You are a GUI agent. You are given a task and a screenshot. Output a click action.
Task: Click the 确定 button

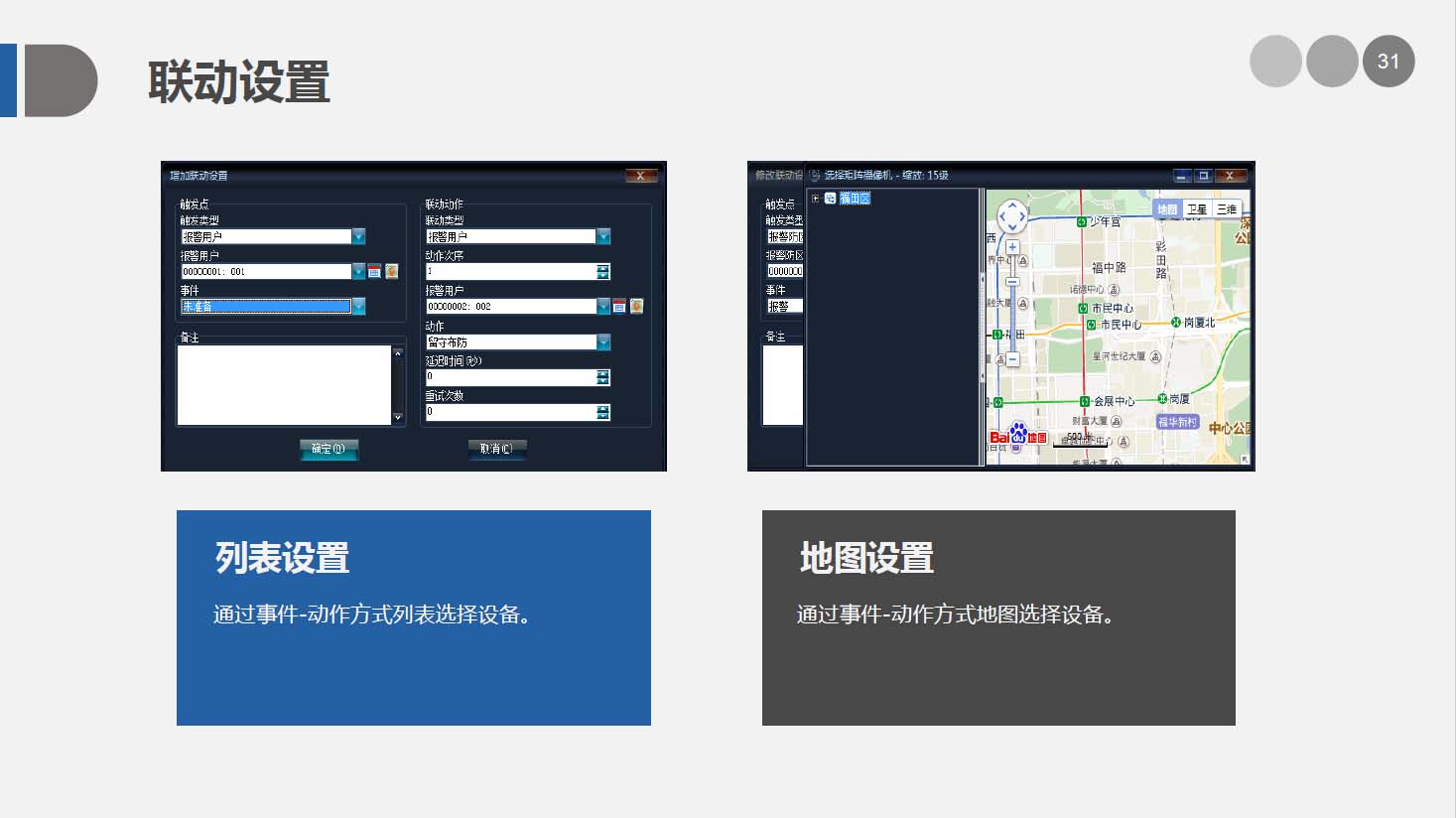coord(329,449)
